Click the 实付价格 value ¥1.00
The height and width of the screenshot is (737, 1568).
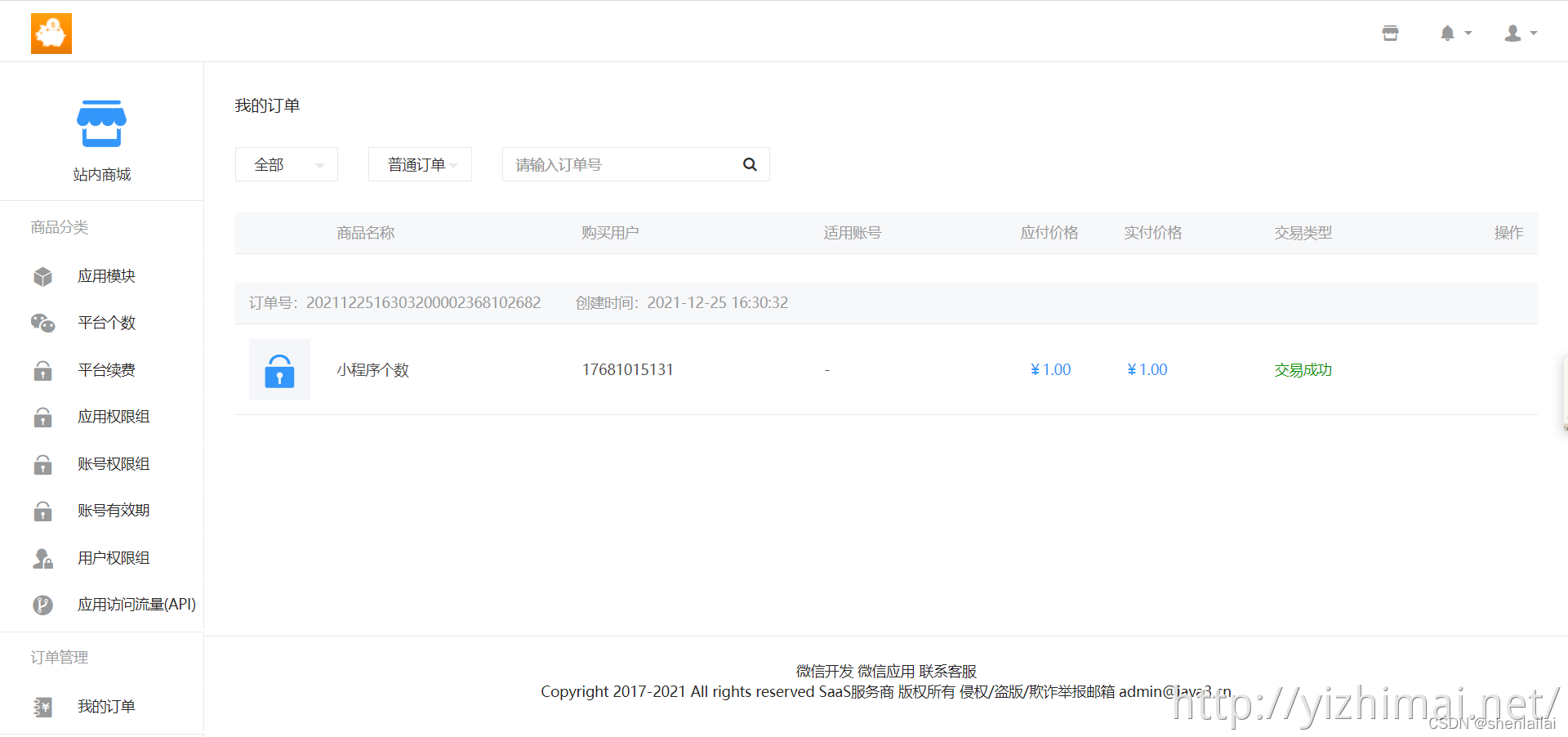pos(1147,369)
